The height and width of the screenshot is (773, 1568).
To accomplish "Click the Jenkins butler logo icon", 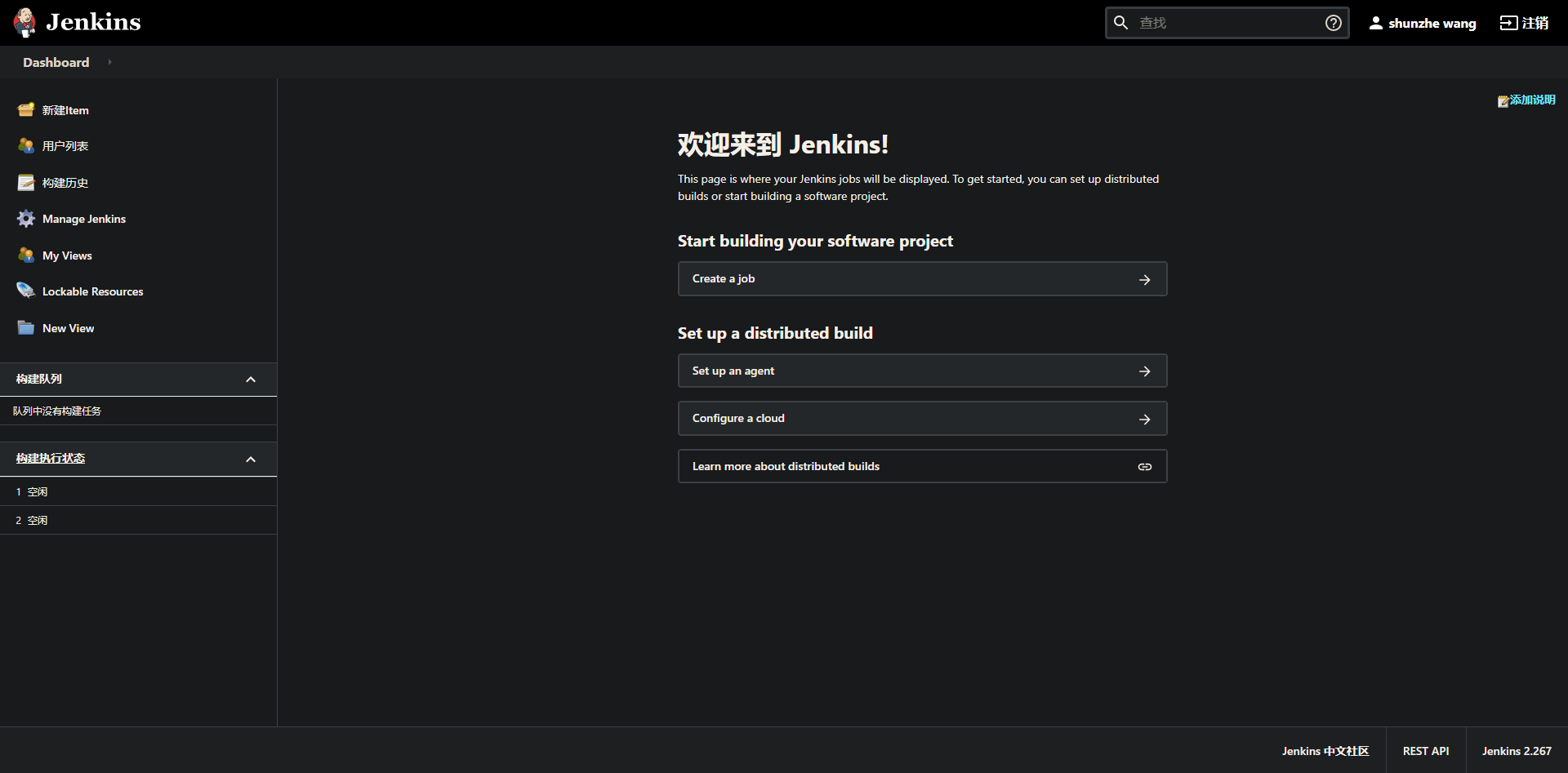I will point(25,23).
